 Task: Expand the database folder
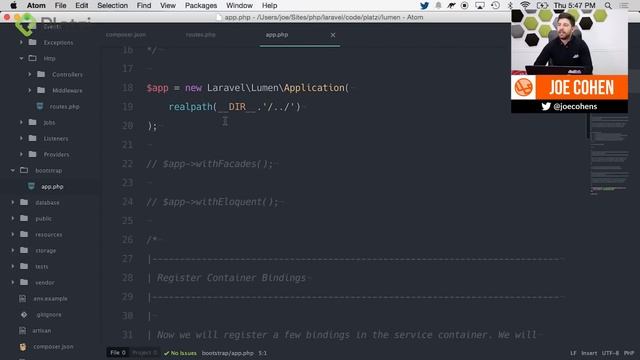point(13,202)
